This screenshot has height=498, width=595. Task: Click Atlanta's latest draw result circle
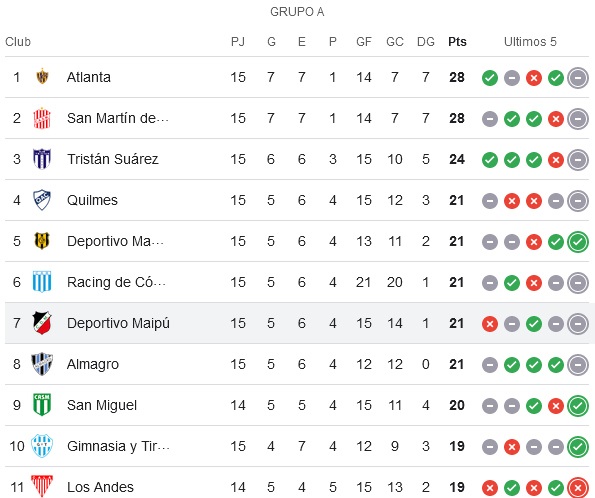[578, 78]
